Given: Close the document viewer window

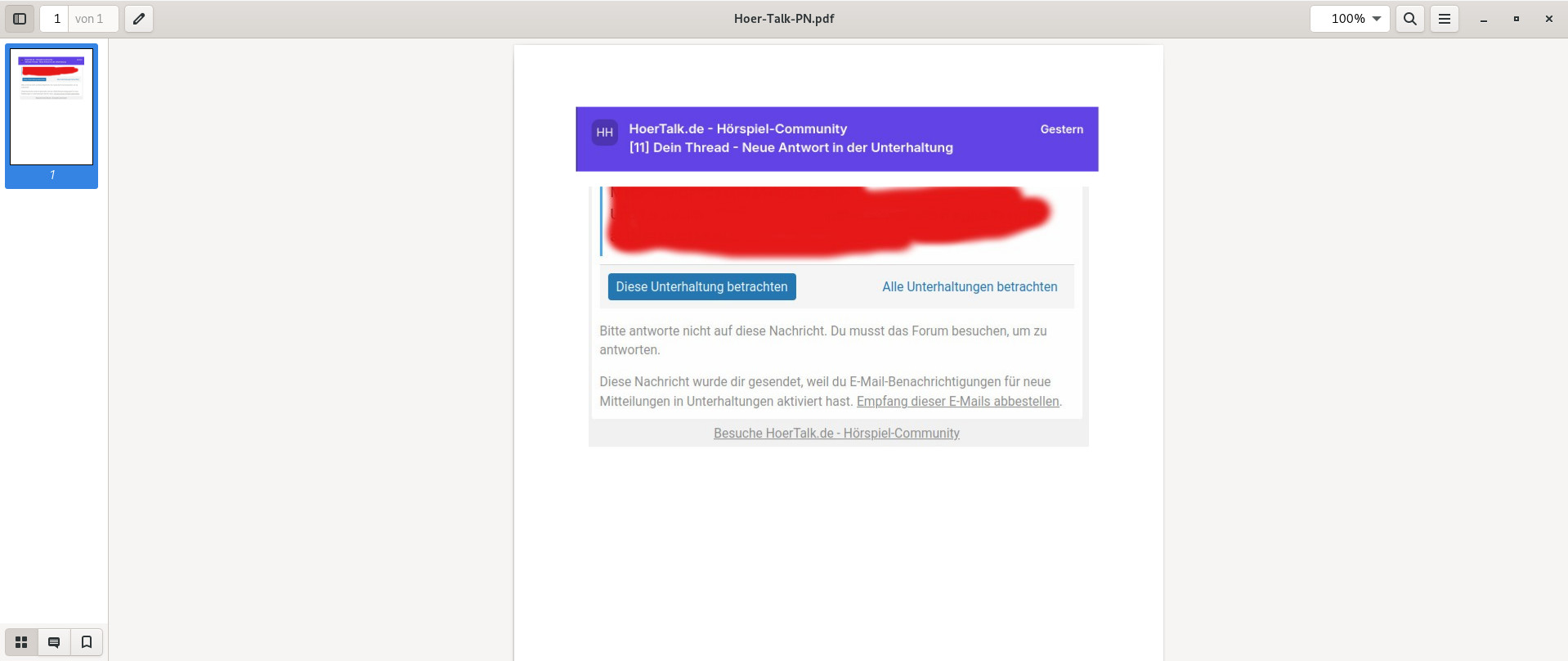Looking at the screenshot, I should 1548,19.
